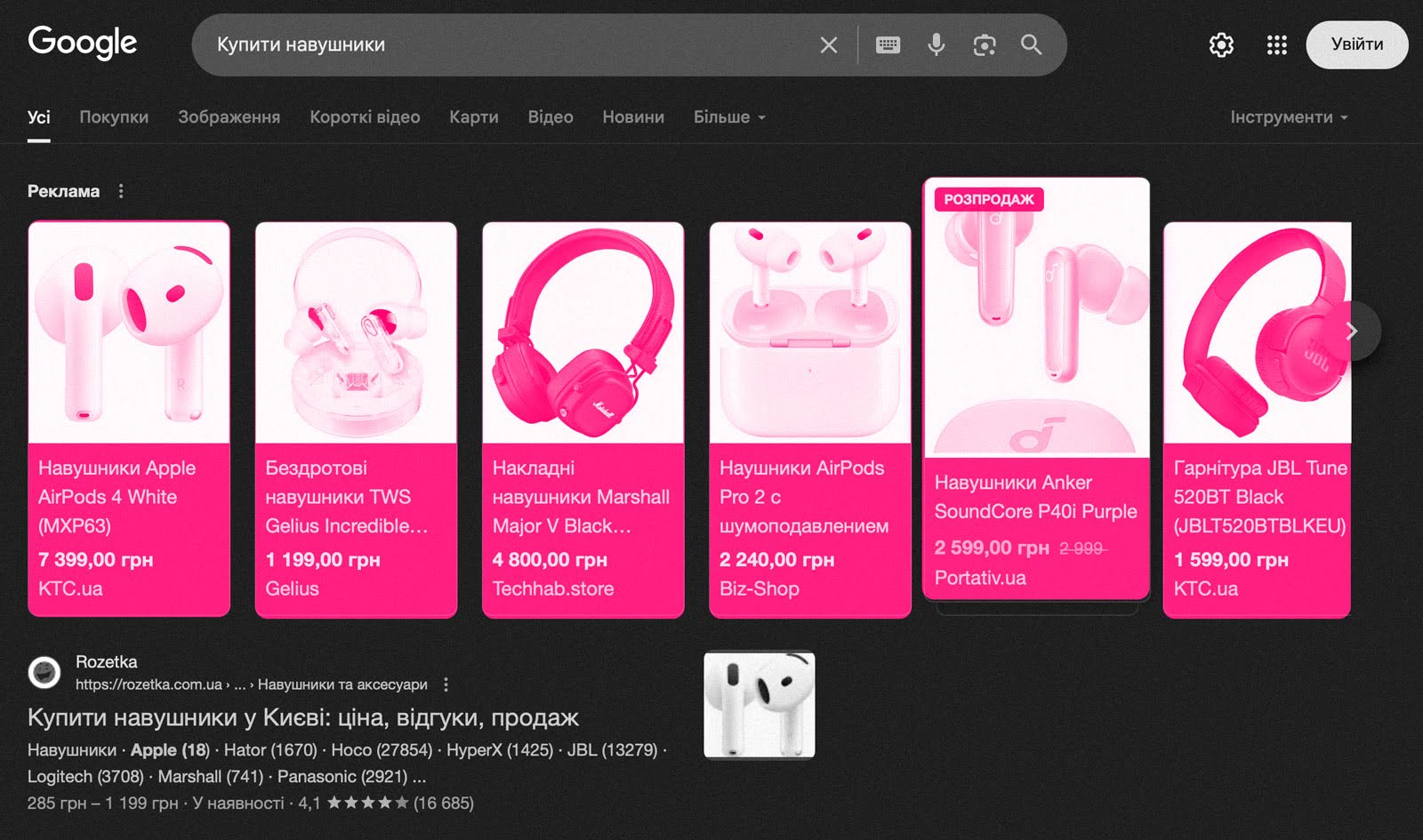Open the Карти tab
The height and width of the screenshot is (840, 1423).
coord(473,117)
